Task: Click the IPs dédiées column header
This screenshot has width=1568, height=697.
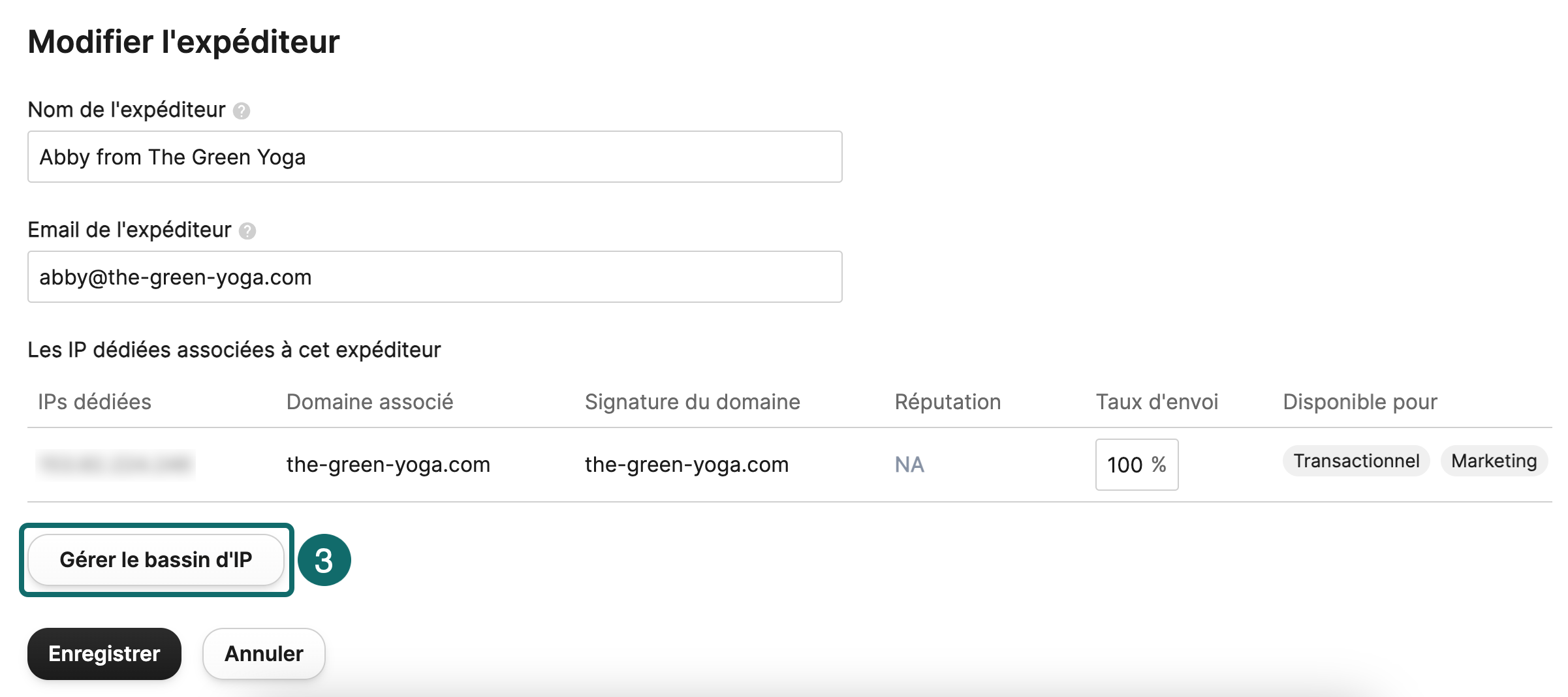Action: (95, 402)
